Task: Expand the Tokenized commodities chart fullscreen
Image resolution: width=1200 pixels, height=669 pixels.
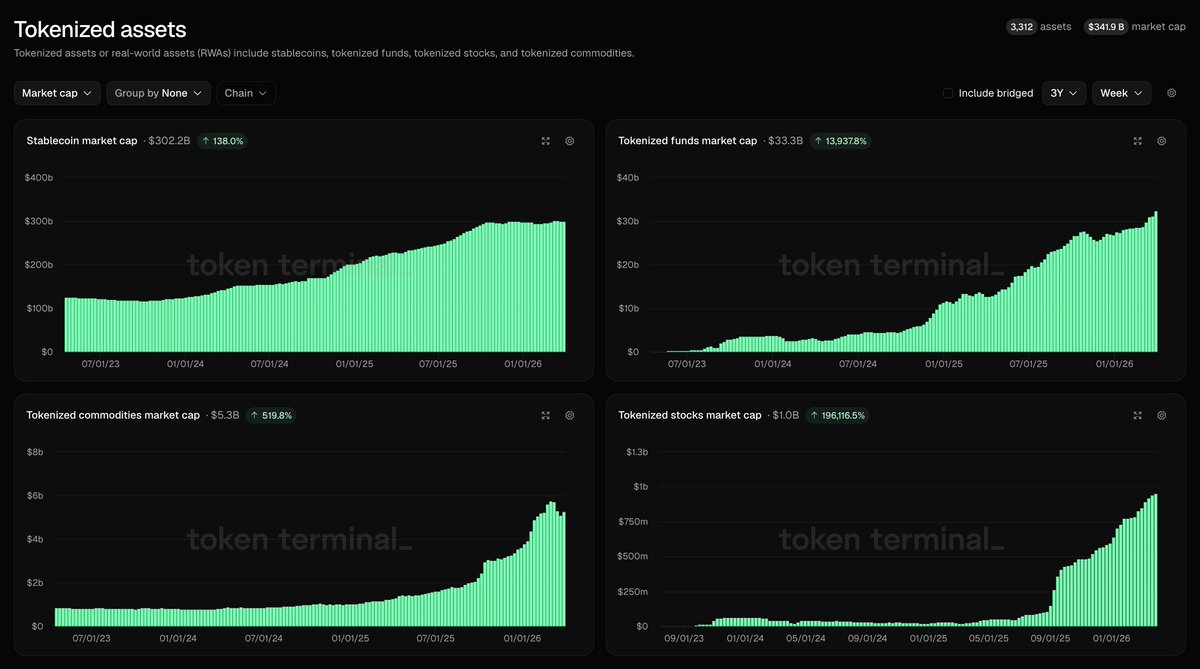Action: tap(545, 415)
